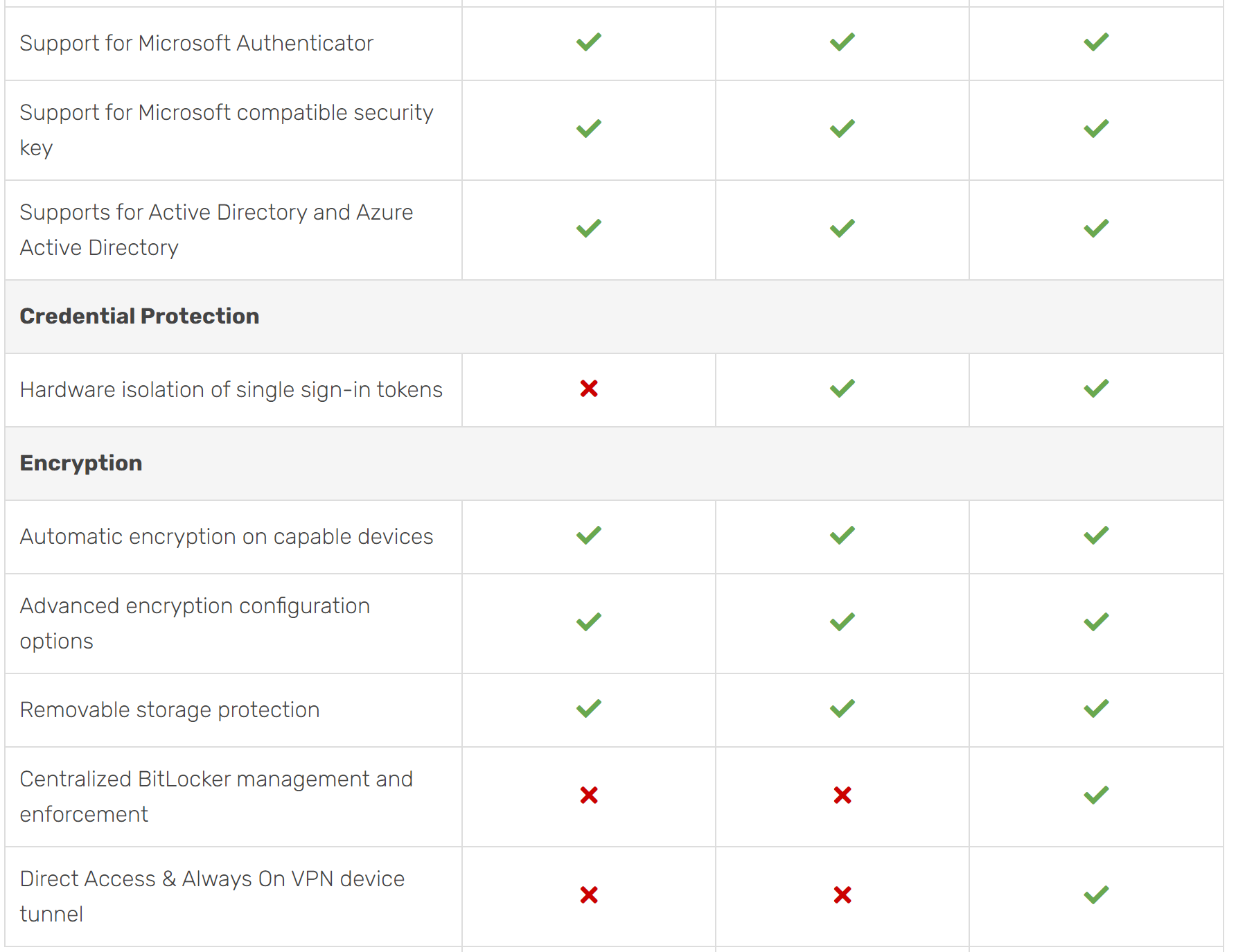Image resolution: width=1236 pixels, height=952 pixels.
Task: Click last-column checkmark for compatible security key
Action: pos(1096,129)
